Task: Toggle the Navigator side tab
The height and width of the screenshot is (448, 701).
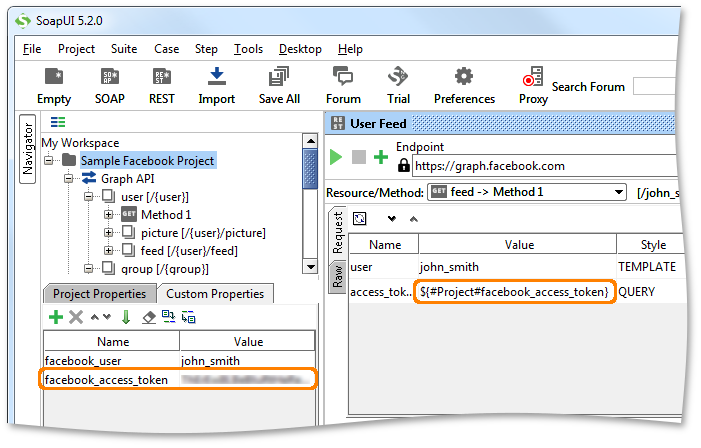Action: 27,149
